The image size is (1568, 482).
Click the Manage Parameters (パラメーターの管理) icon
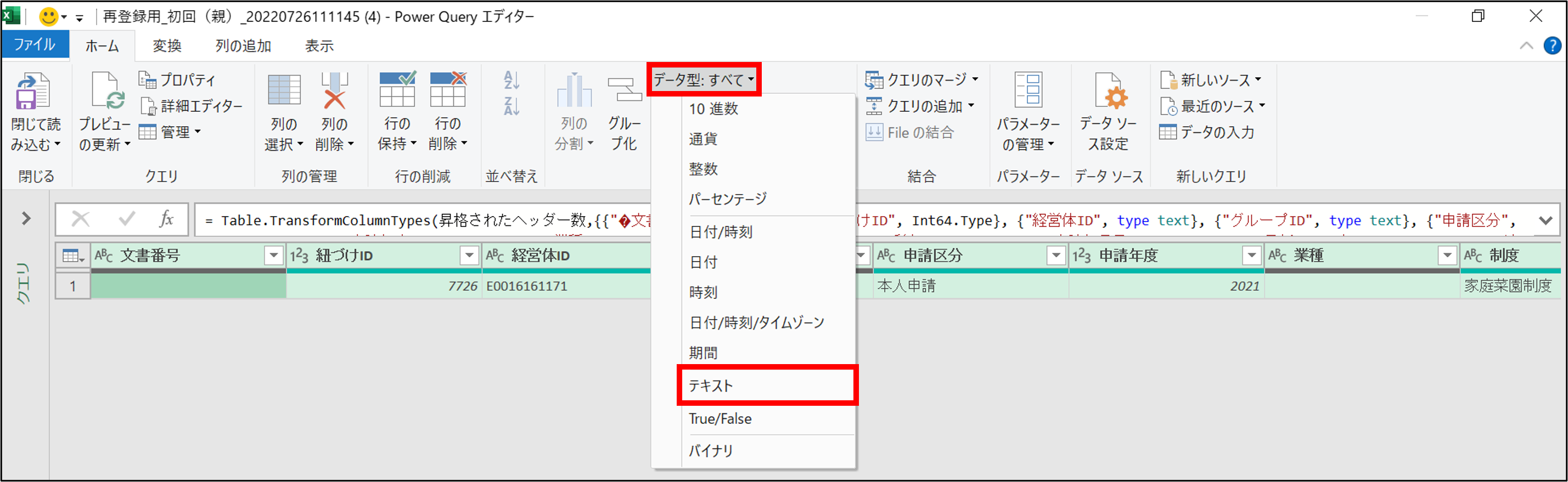point(1027,91)
